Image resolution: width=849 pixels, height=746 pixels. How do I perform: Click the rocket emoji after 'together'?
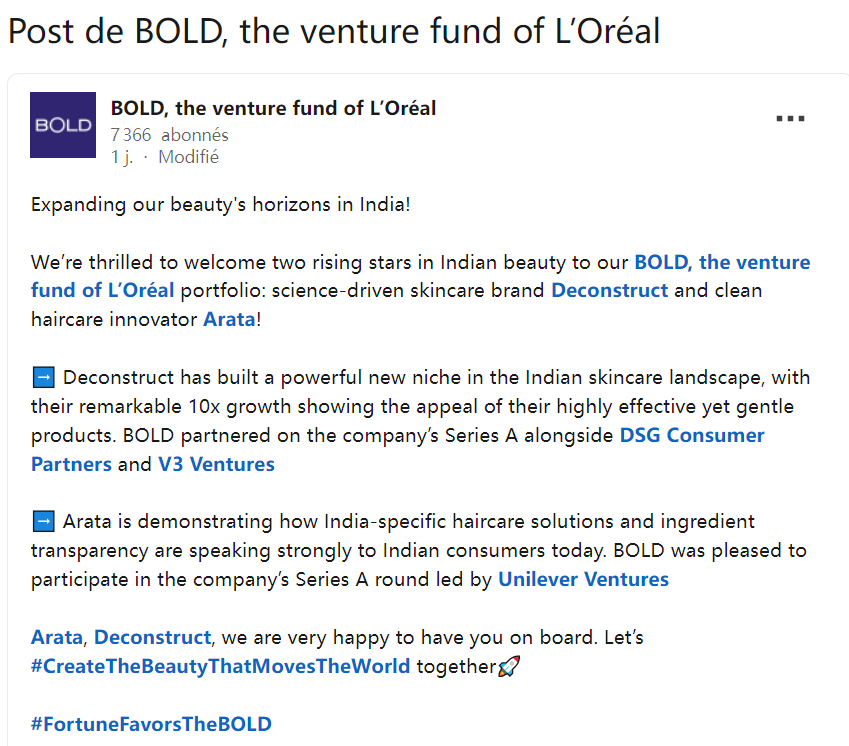(509, 666)
